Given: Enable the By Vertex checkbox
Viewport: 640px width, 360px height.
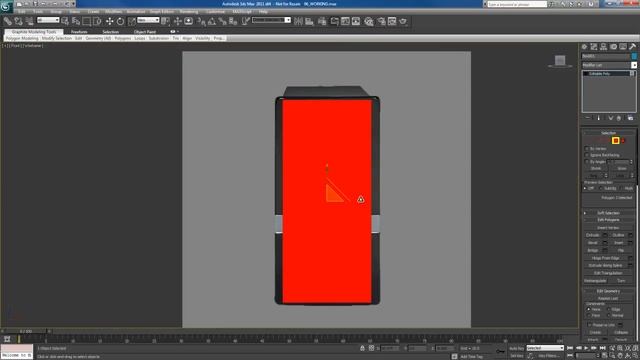Looking at the screenshot, I should [587, 149].
